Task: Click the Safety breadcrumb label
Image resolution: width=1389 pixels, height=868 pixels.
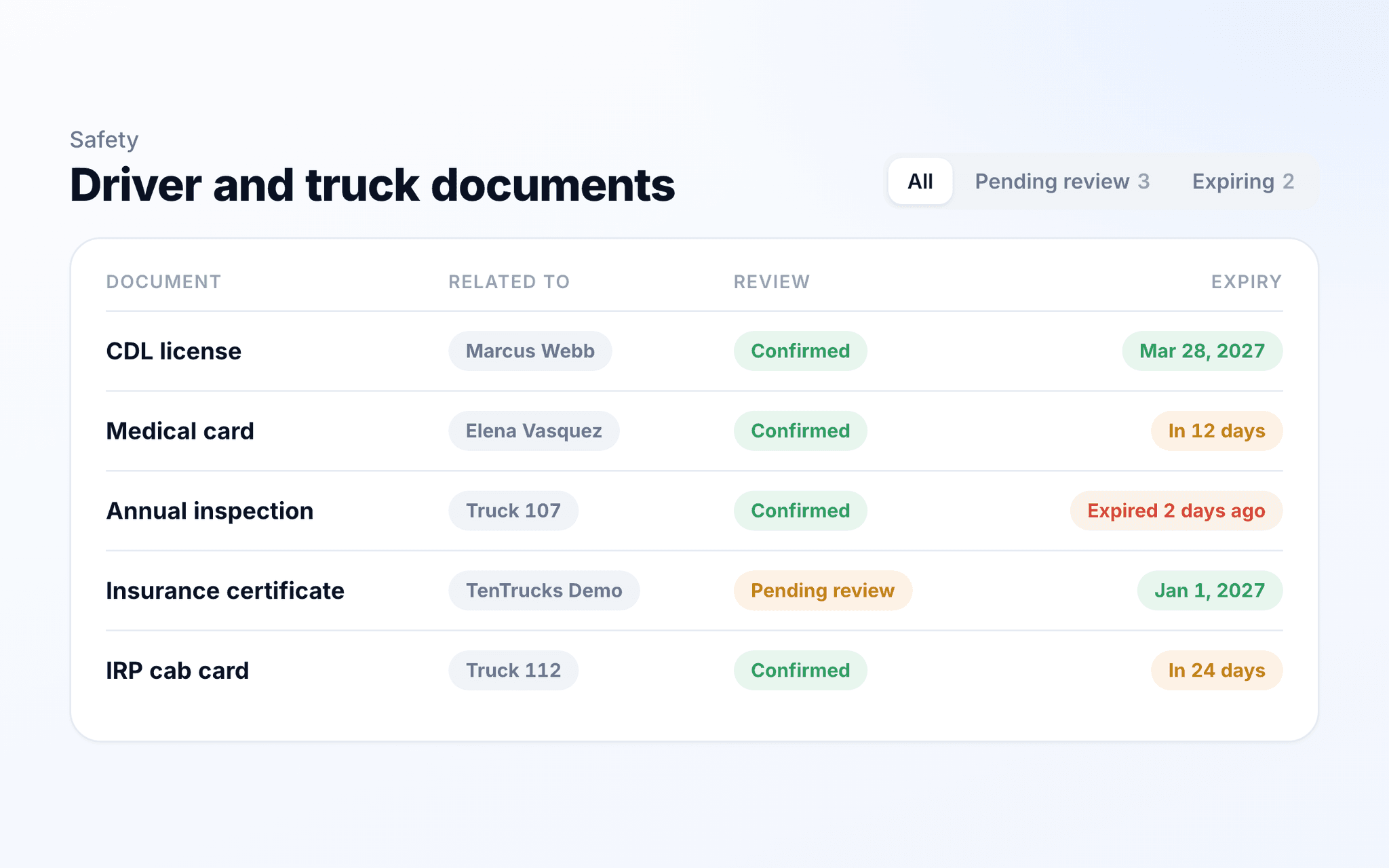Action: point(104,140)
